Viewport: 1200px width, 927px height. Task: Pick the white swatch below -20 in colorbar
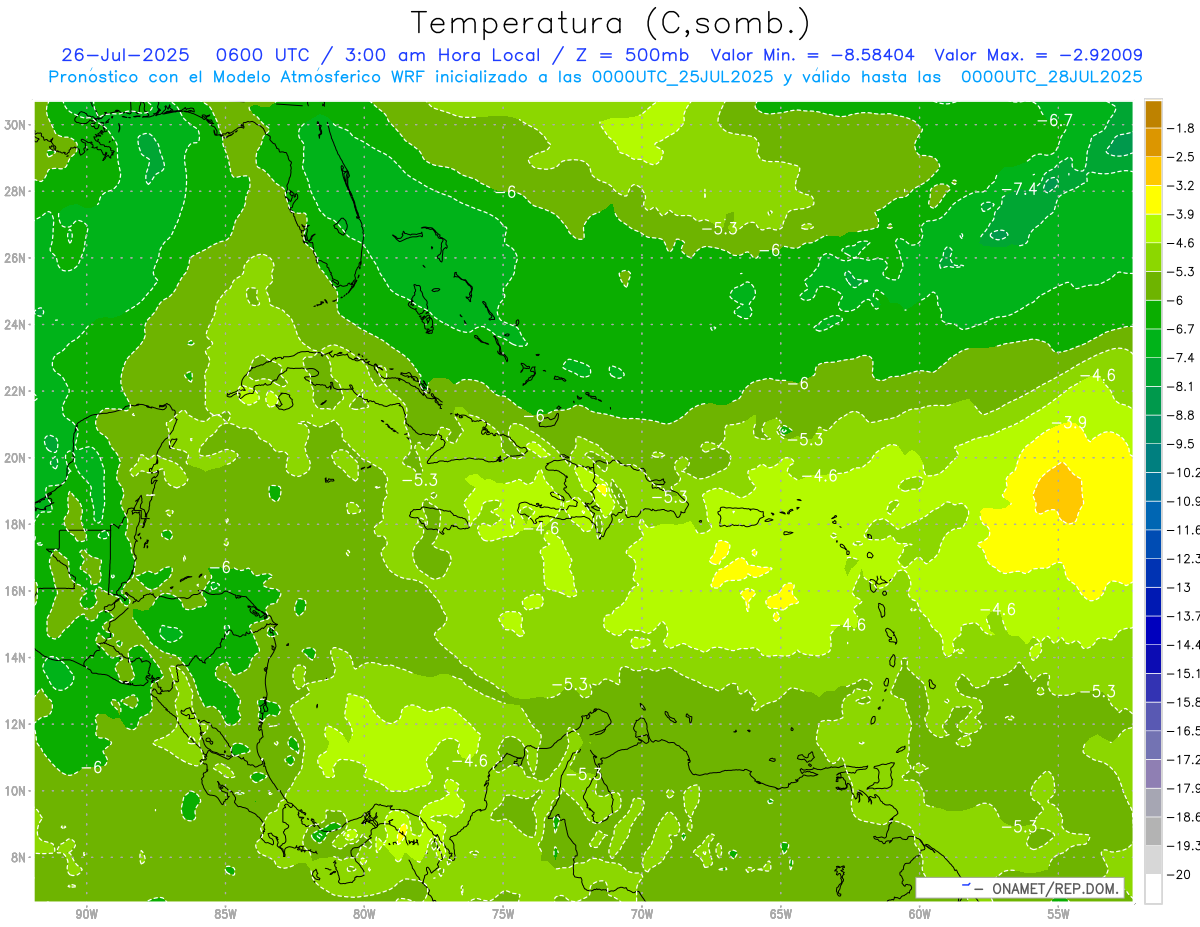[1153, 889]
